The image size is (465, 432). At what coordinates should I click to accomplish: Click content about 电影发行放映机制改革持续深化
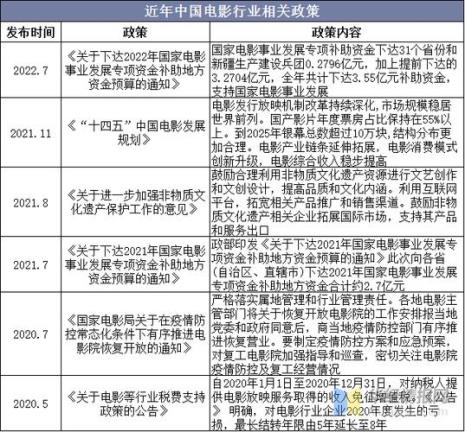pos(334,133)
